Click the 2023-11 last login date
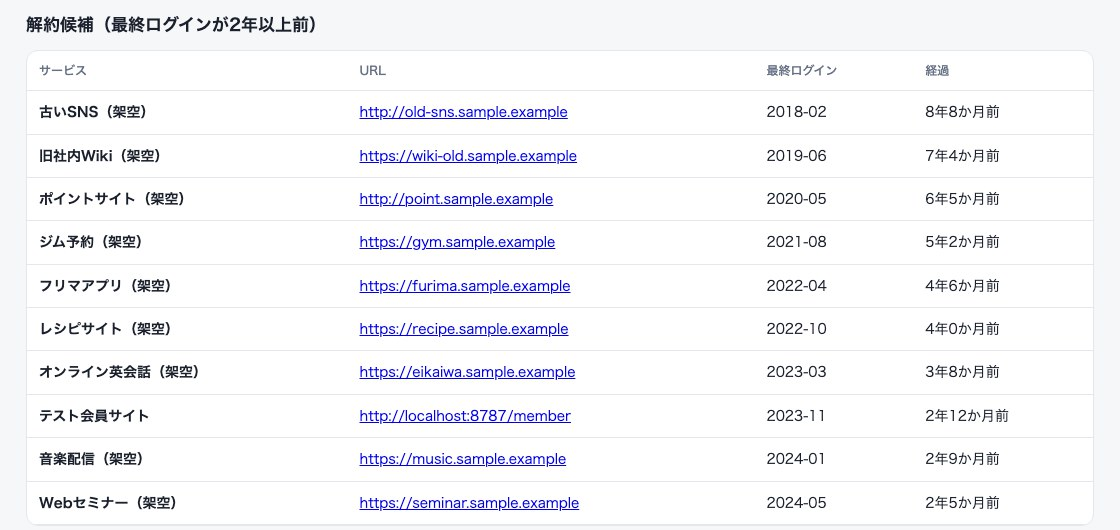 tap(796, 416)
